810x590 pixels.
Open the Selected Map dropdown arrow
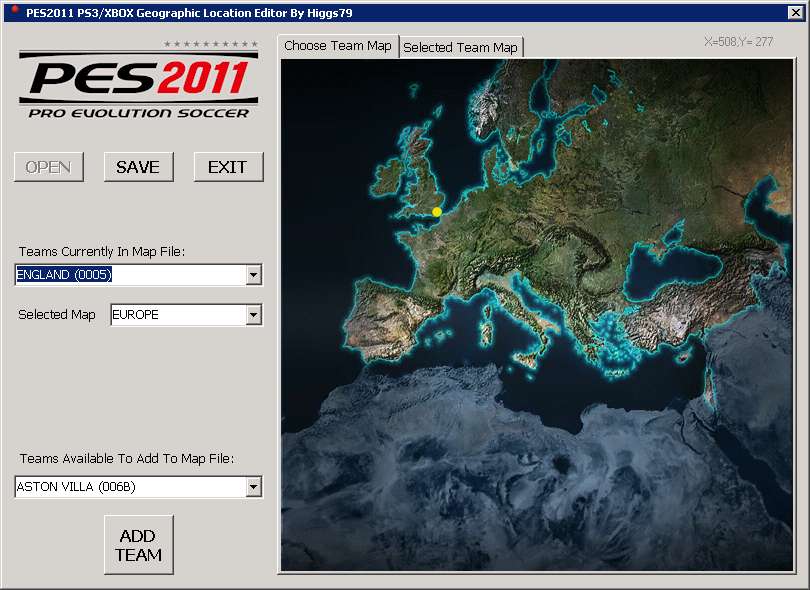(253, 315)
